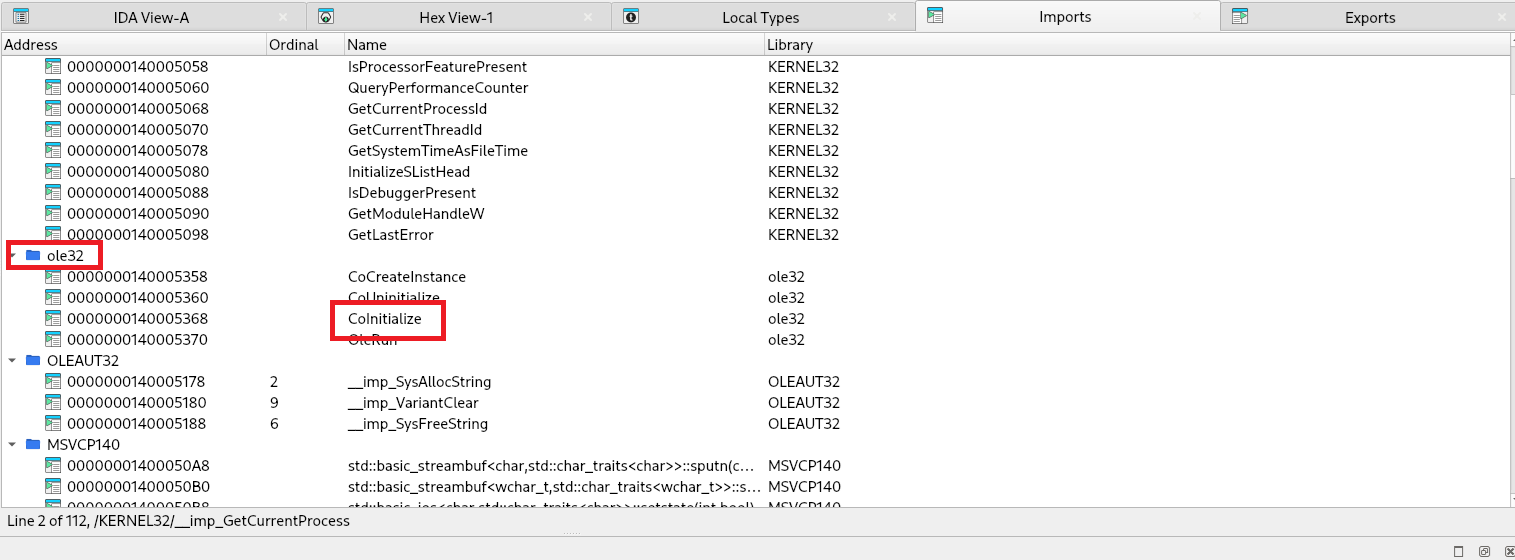Click the import icon beside CoCreateInstance's address

[54, 277]
